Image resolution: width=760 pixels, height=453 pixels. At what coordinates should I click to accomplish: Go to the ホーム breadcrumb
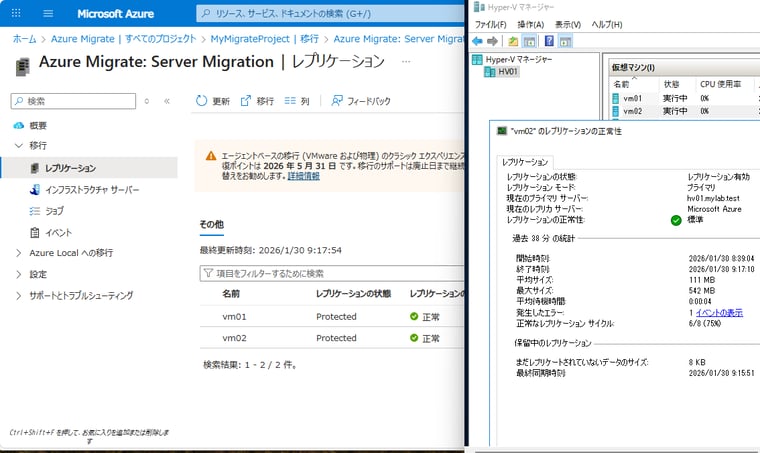(24, 39)
